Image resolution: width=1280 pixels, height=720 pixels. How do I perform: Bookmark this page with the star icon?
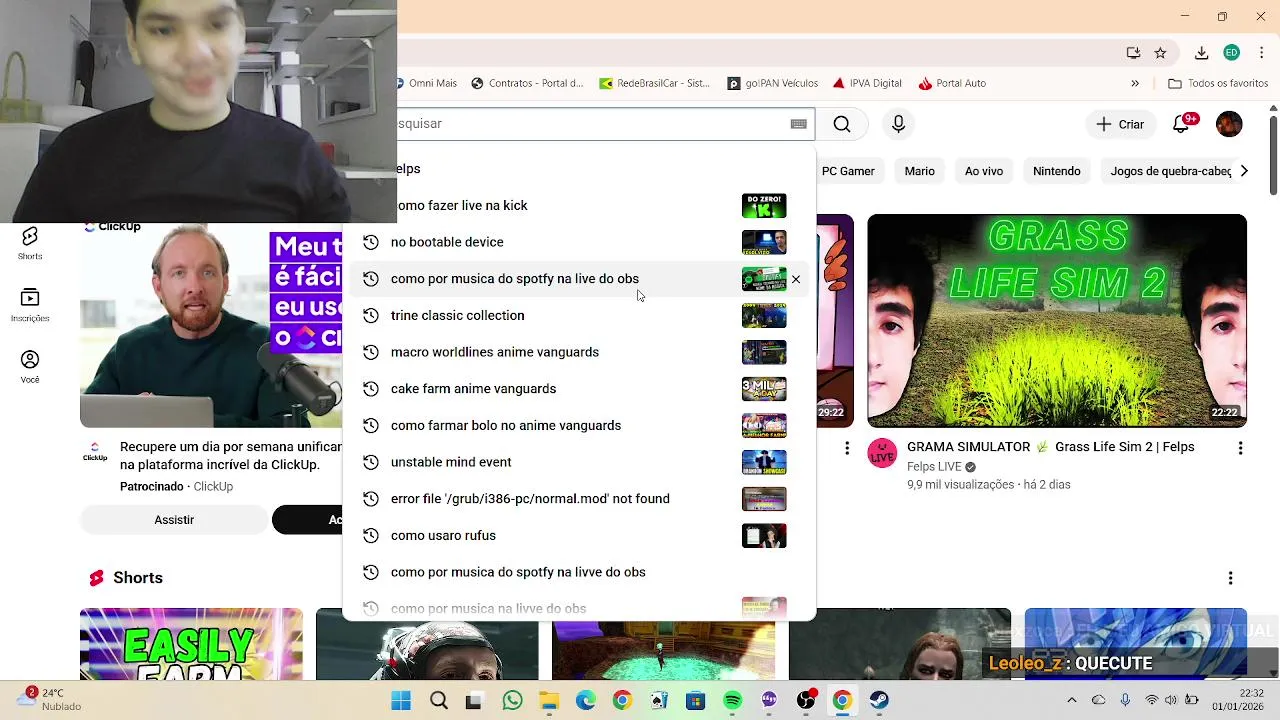(1160, 53)
